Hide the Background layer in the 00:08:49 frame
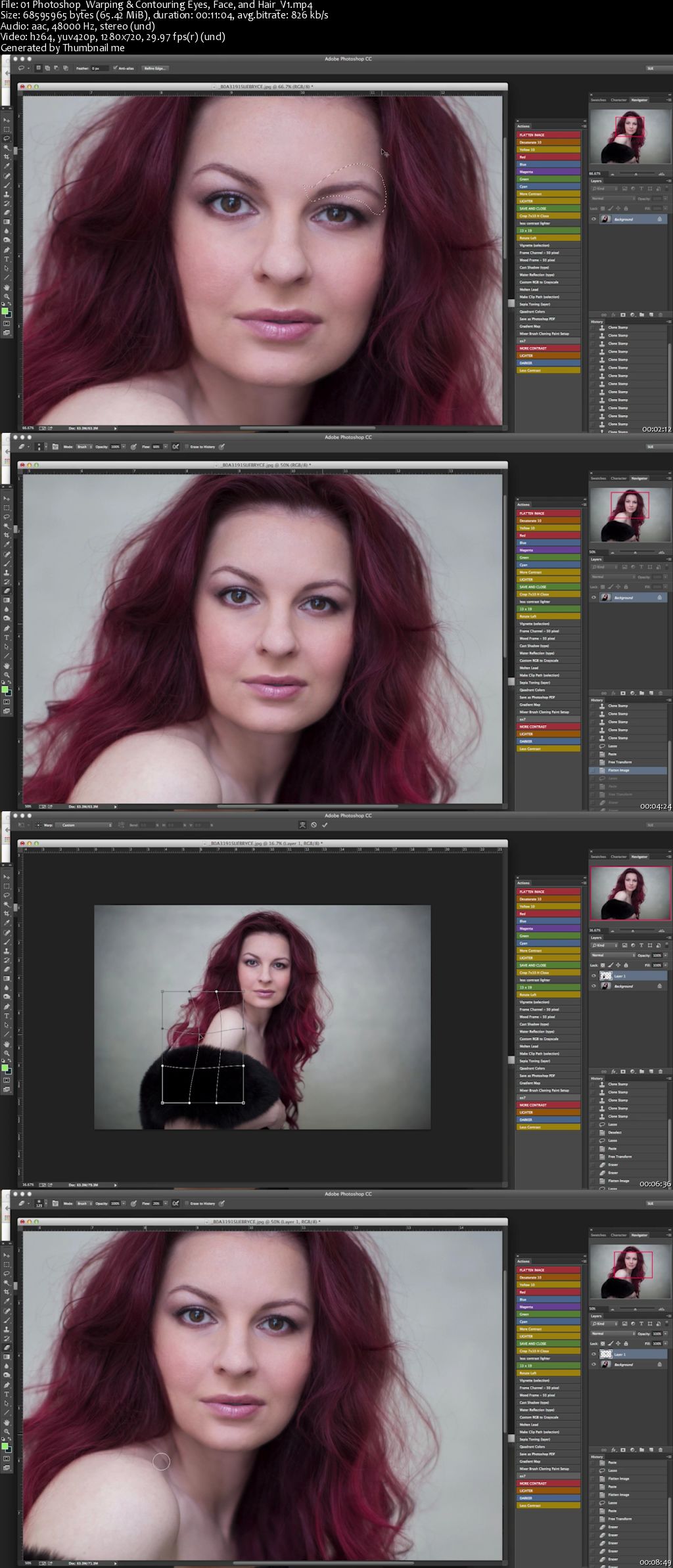The width and height of the screenshot is (673, 1568). click(x=593, y=1364)
